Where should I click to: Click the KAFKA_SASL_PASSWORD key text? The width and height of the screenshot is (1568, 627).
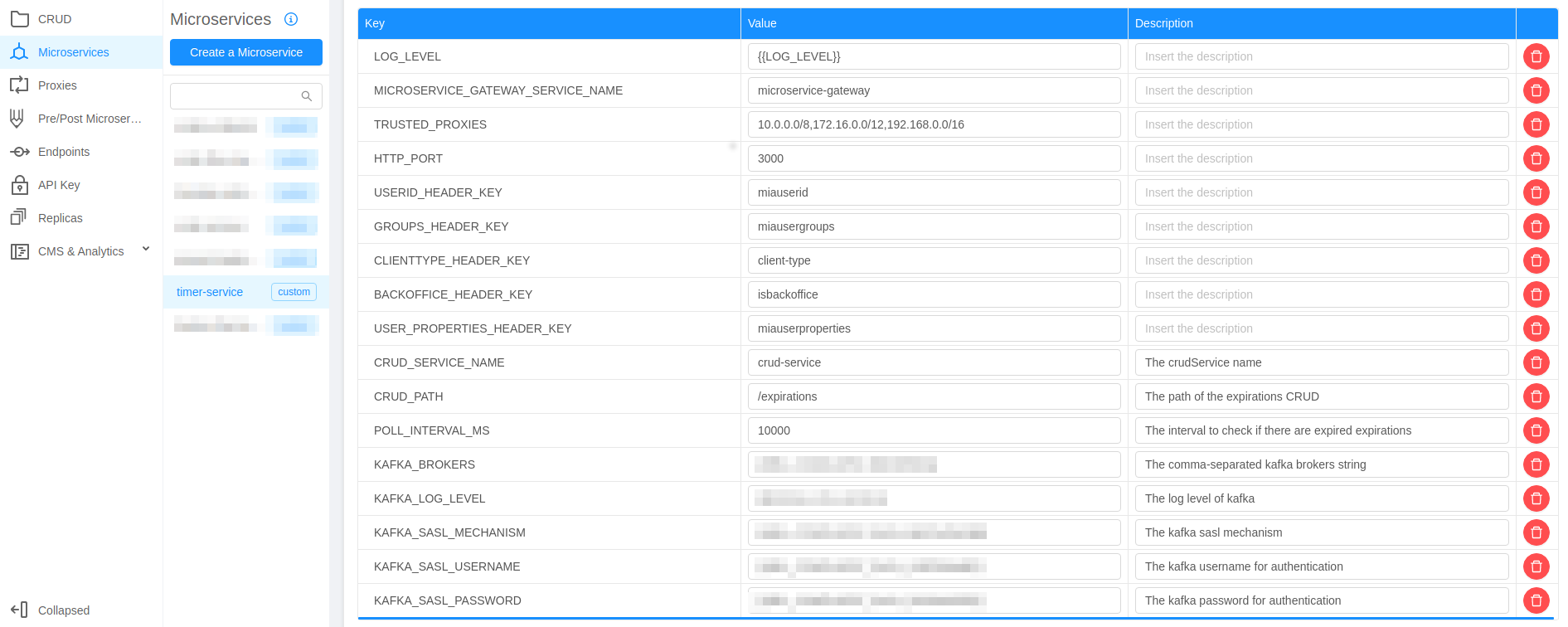pyautogui.click(x=448, y=600)
